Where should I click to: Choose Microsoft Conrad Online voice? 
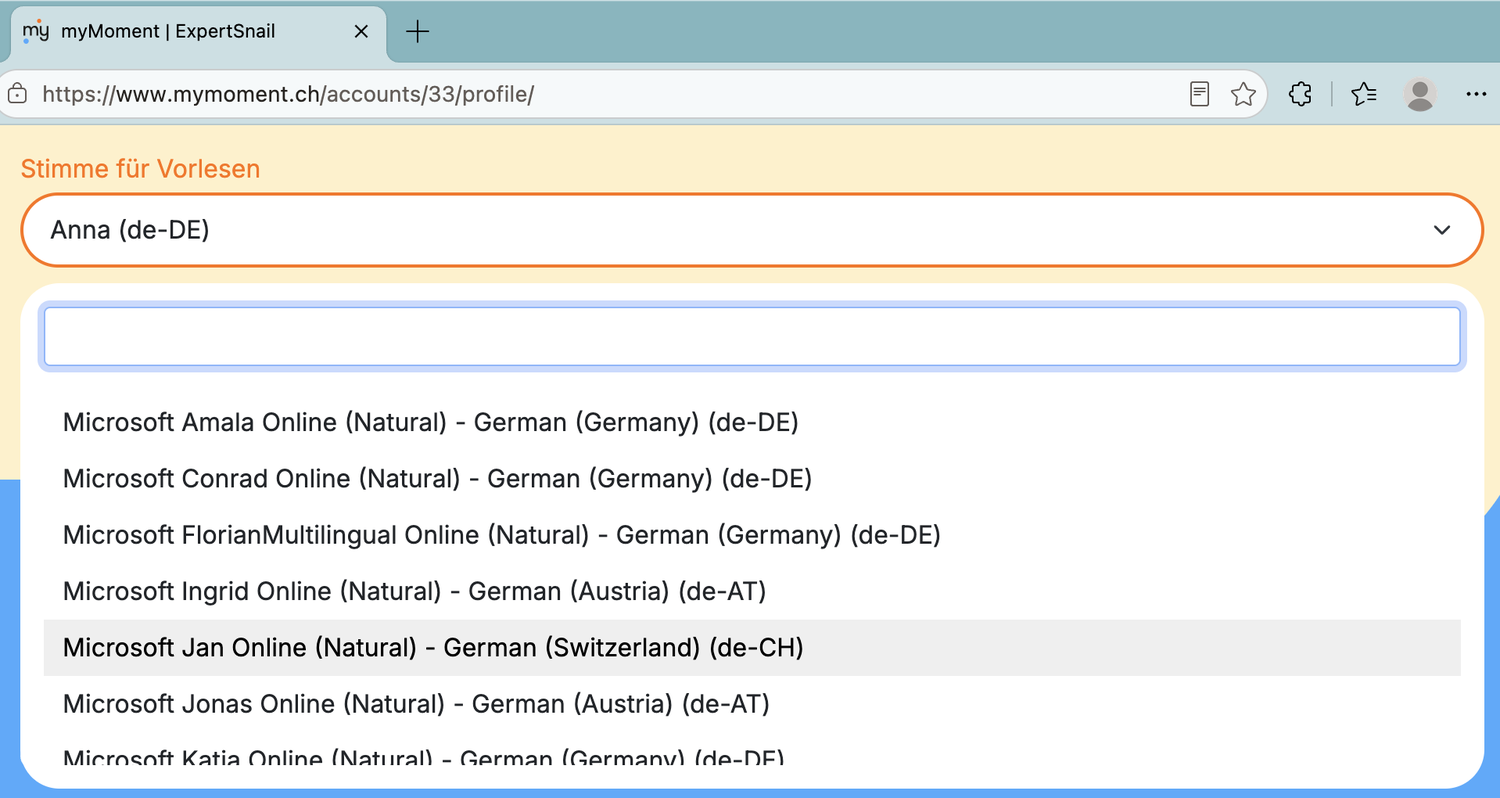(752, 479)
